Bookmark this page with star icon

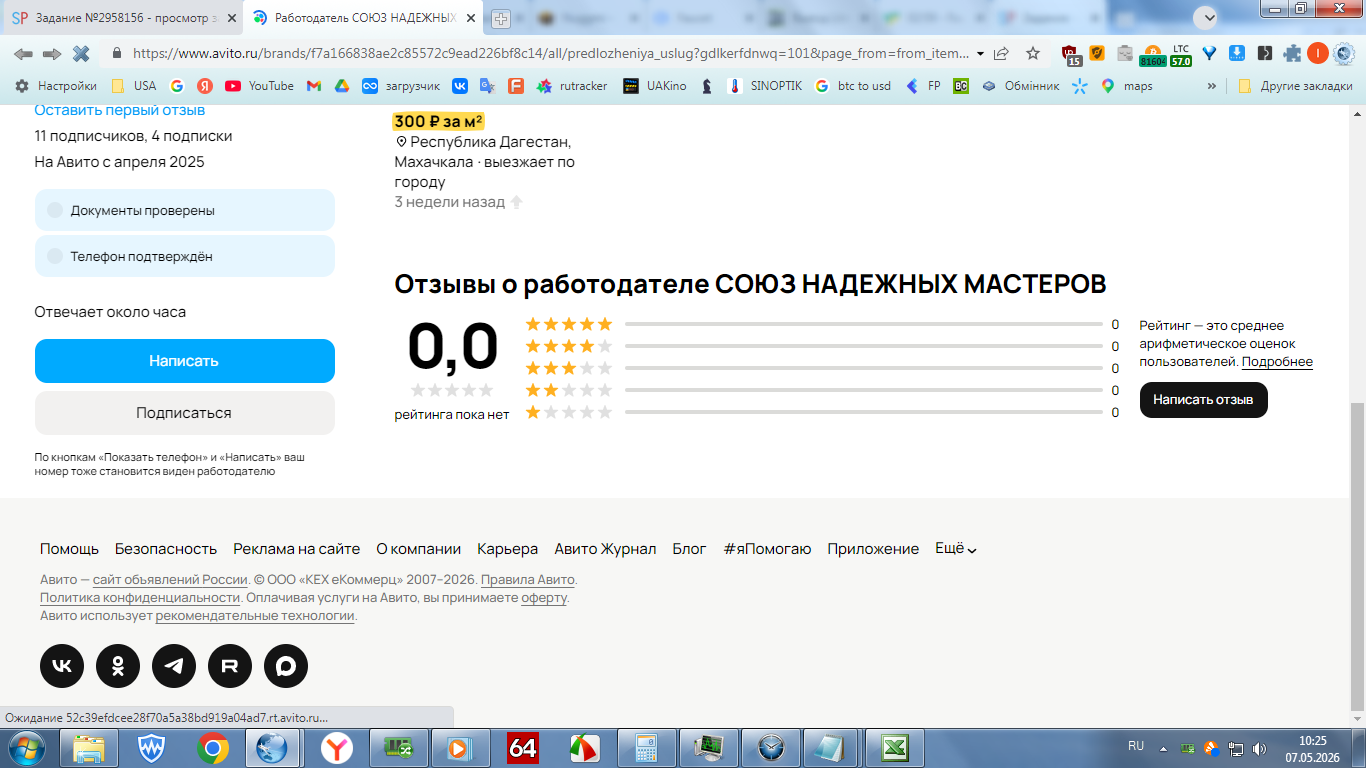coord(1033,53)
